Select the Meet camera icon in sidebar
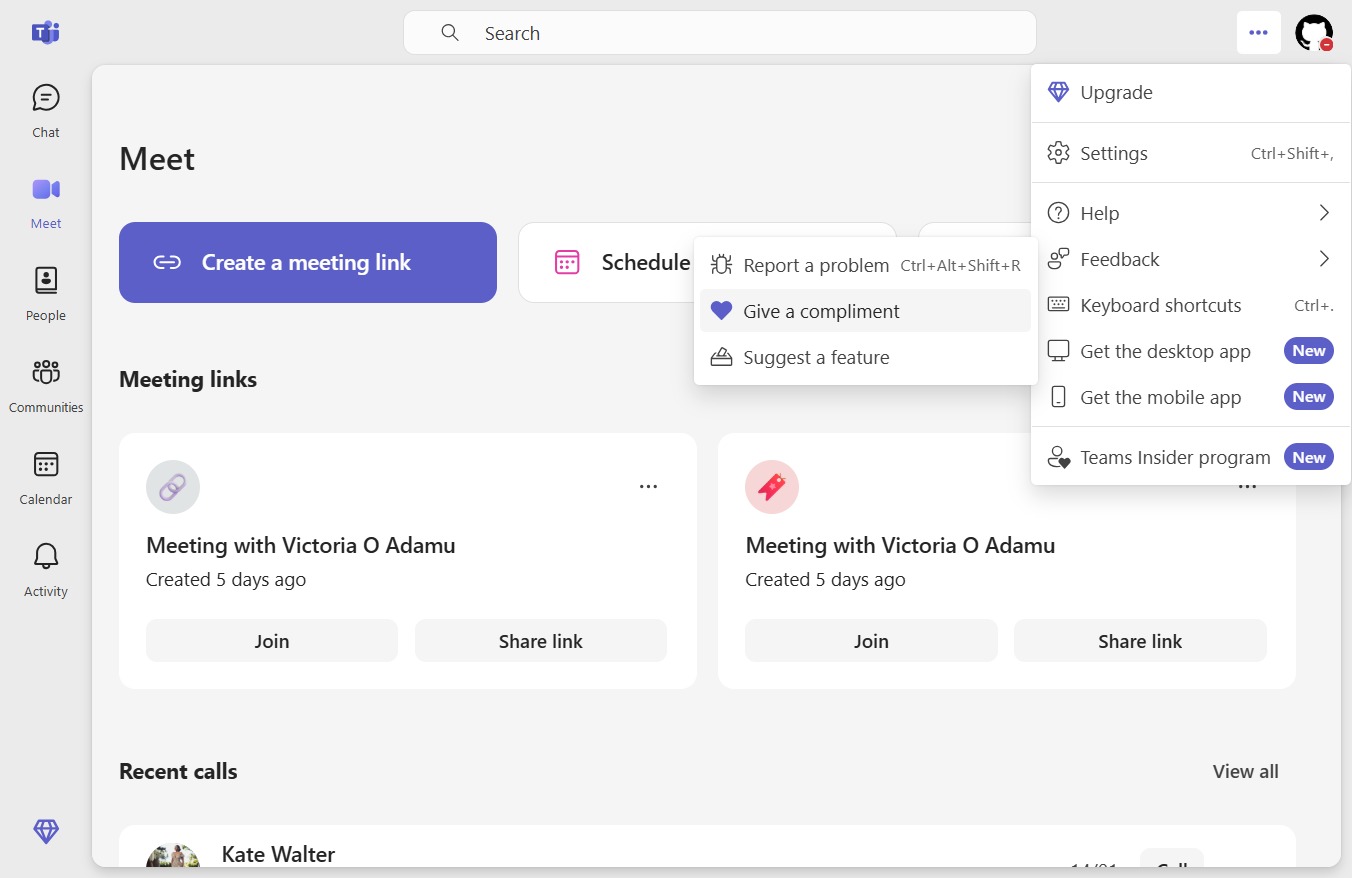1352x878 pixels. [x=46, y=189]
